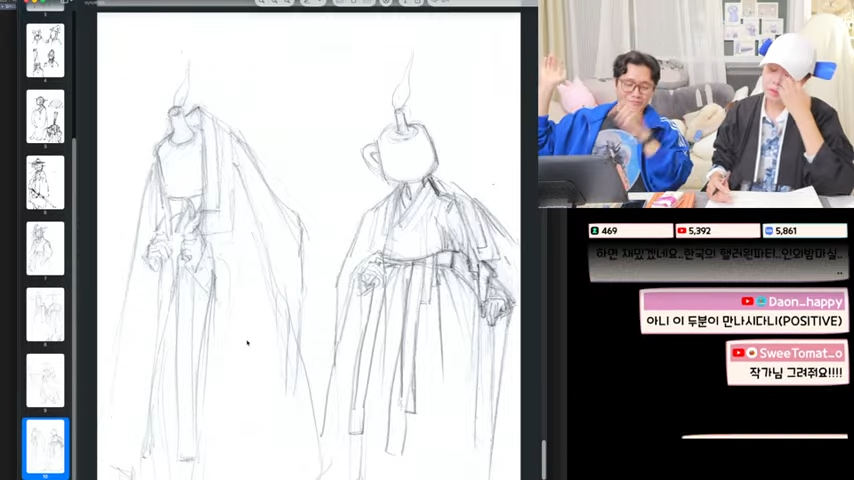
Task: Open page 8 thumbnail in sidebar
Action: [x=45, y=314]
